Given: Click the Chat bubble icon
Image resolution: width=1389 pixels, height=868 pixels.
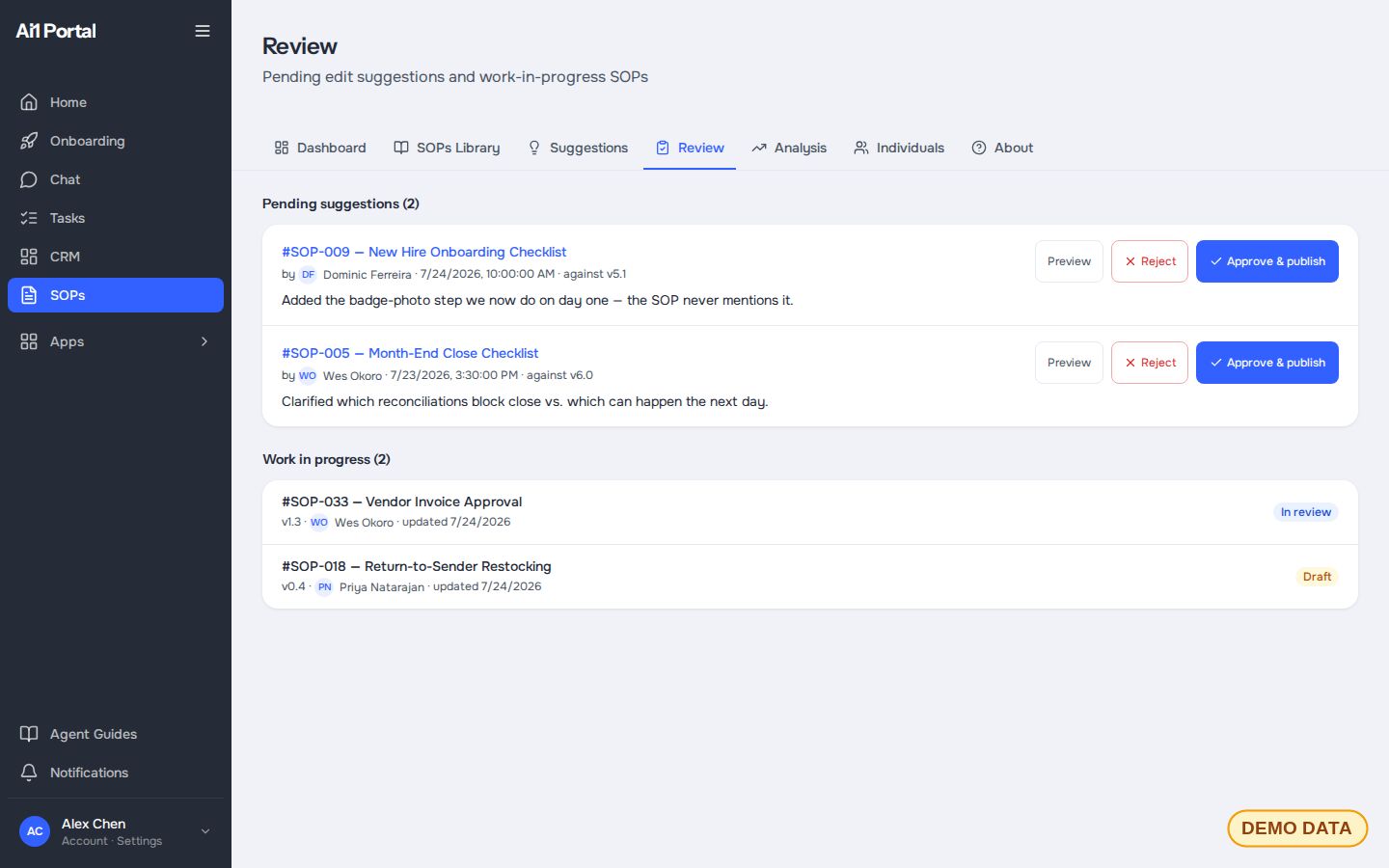Looking at the screenshot, I should [29, 179].
